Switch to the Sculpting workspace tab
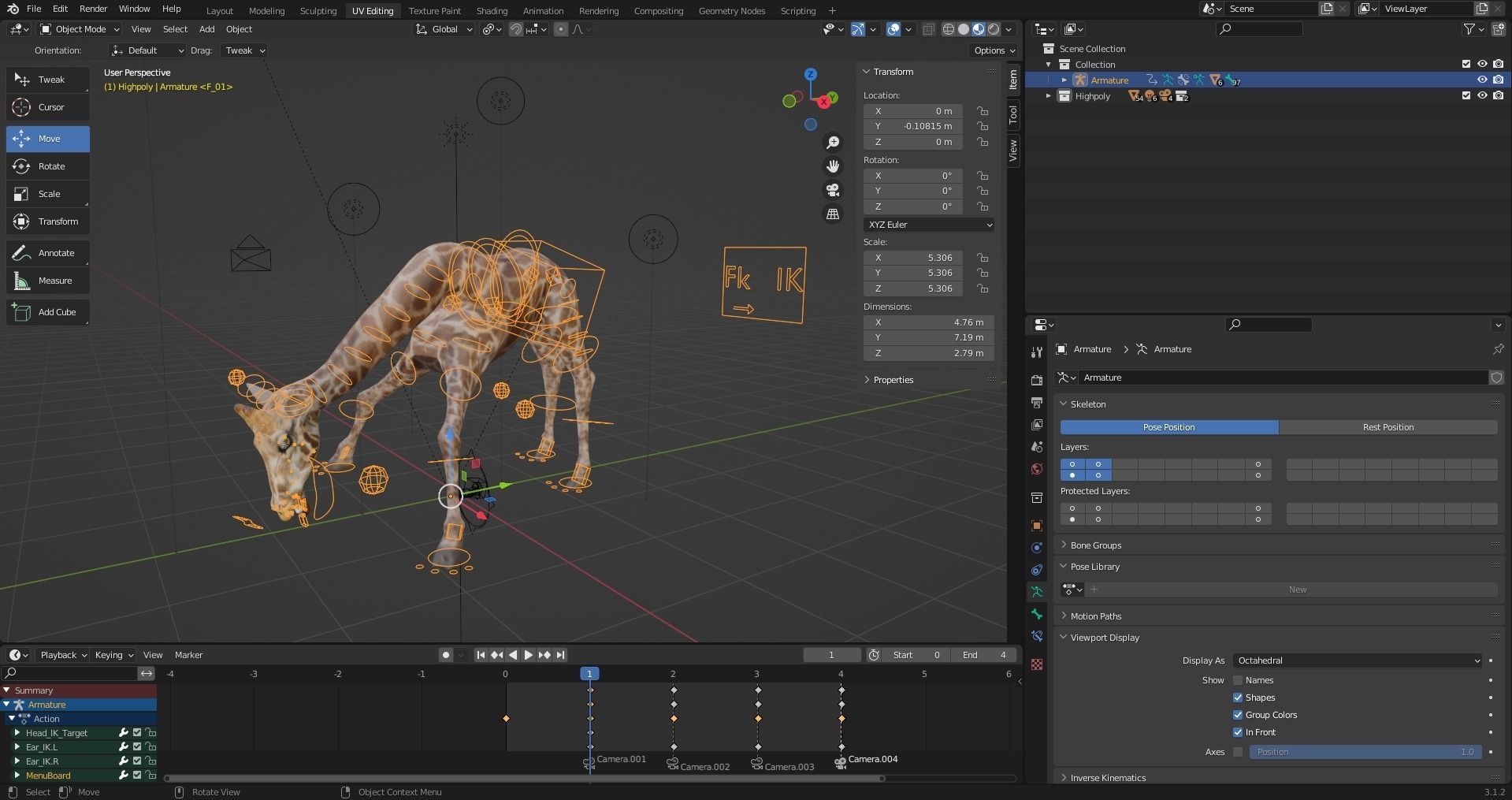Viewport: 1512px width, 800px height. click(x=318, y=11)
